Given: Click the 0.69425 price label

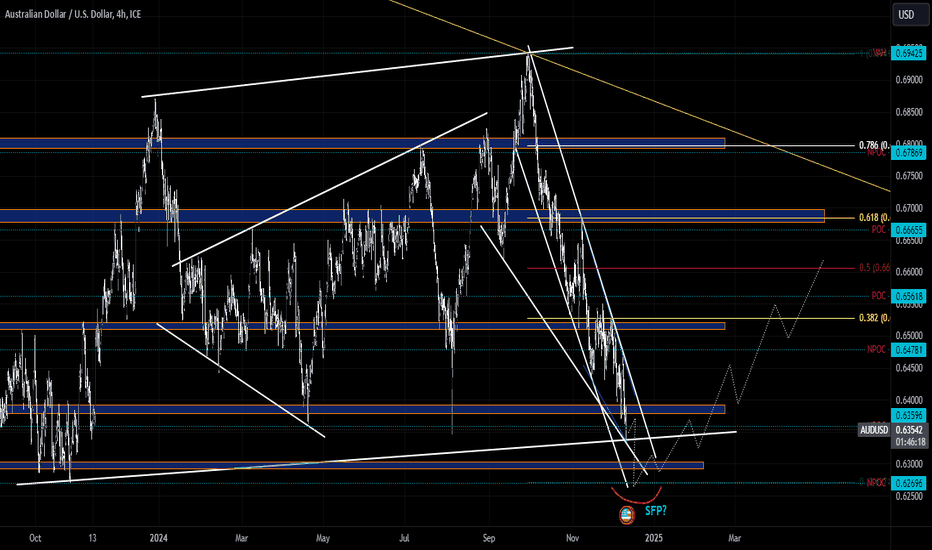Looking at the screenshot, I should (909, 53).
